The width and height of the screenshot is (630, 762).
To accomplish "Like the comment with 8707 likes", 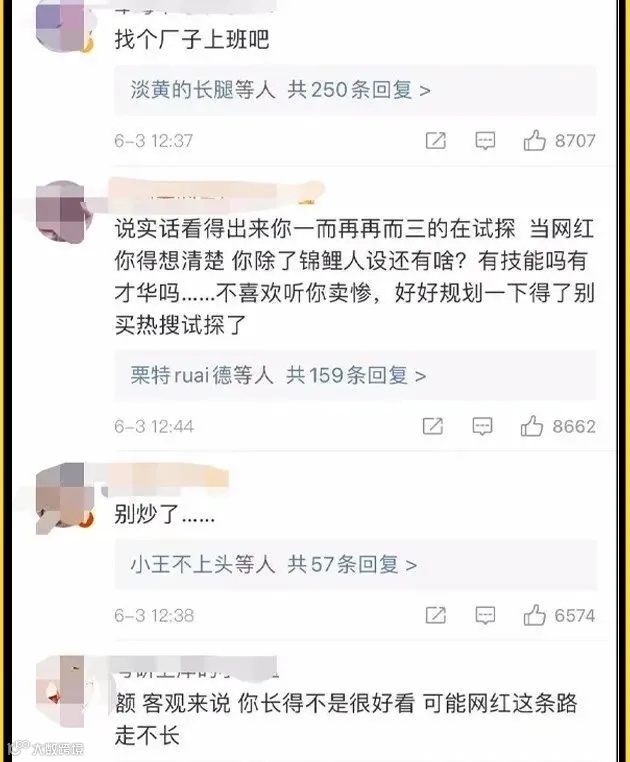I will point(534,140).
